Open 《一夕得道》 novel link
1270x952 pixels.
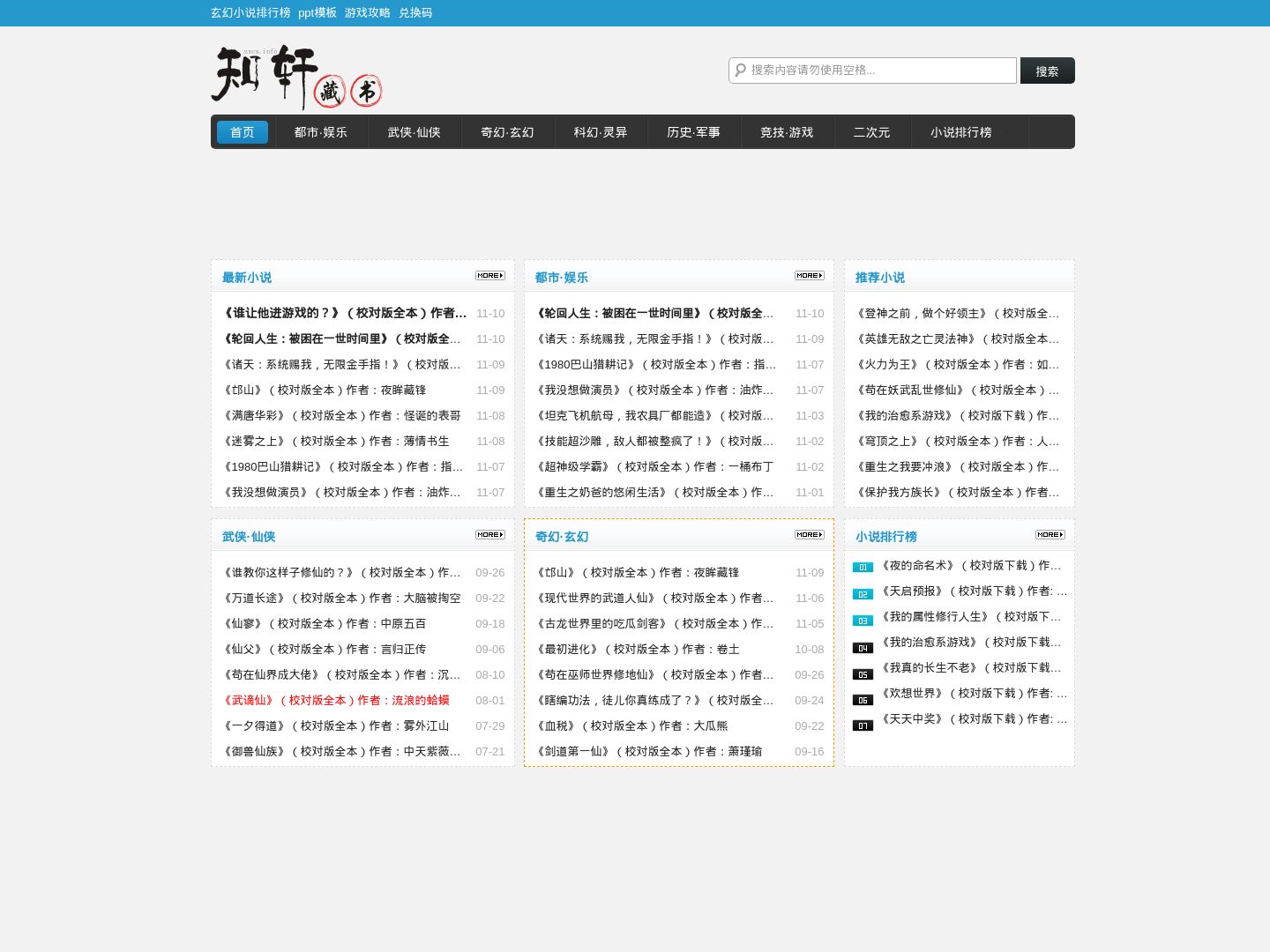click(x=336, y=725)
